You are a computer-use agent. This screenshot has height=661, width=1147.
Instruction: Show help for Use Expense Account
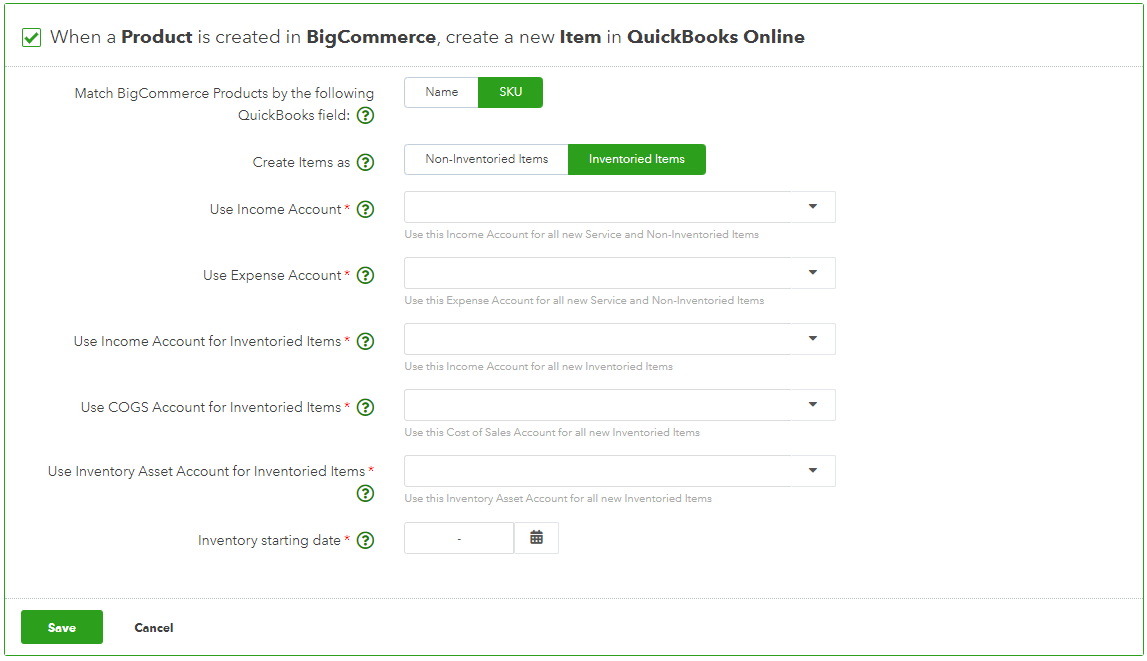365,276
